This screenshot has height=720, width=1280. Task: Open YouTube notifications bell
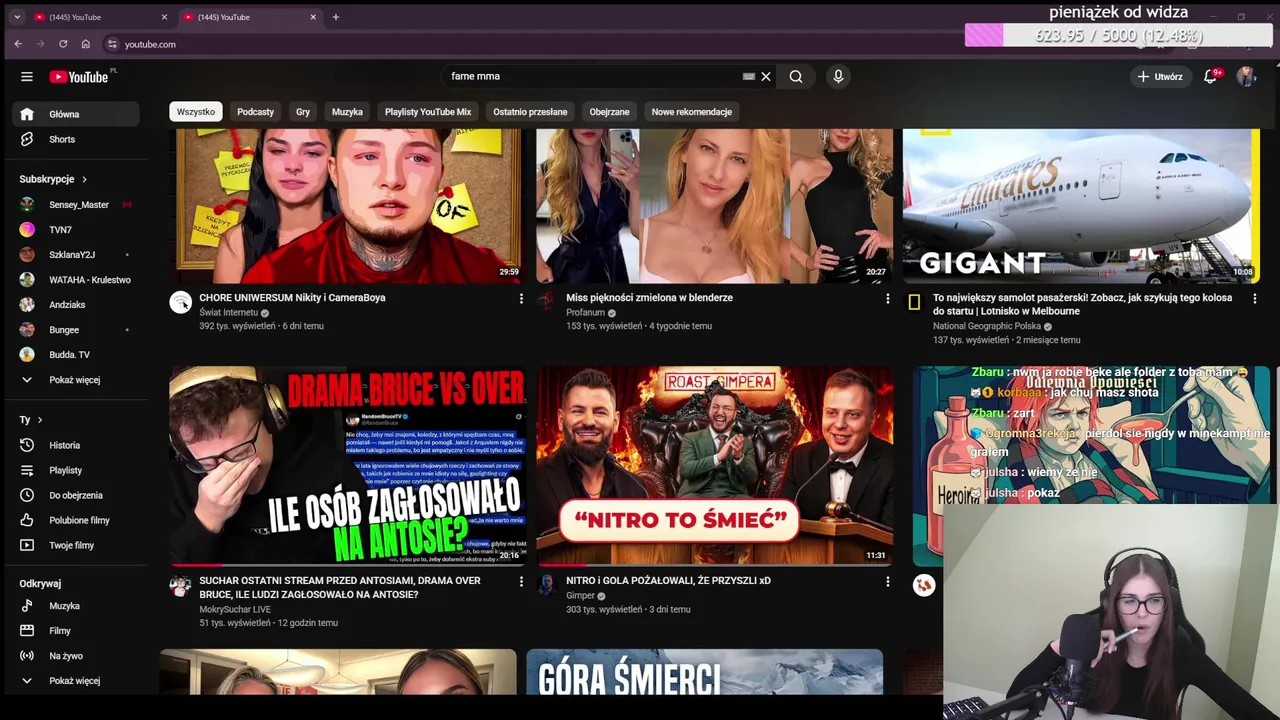click(1211, 76)
